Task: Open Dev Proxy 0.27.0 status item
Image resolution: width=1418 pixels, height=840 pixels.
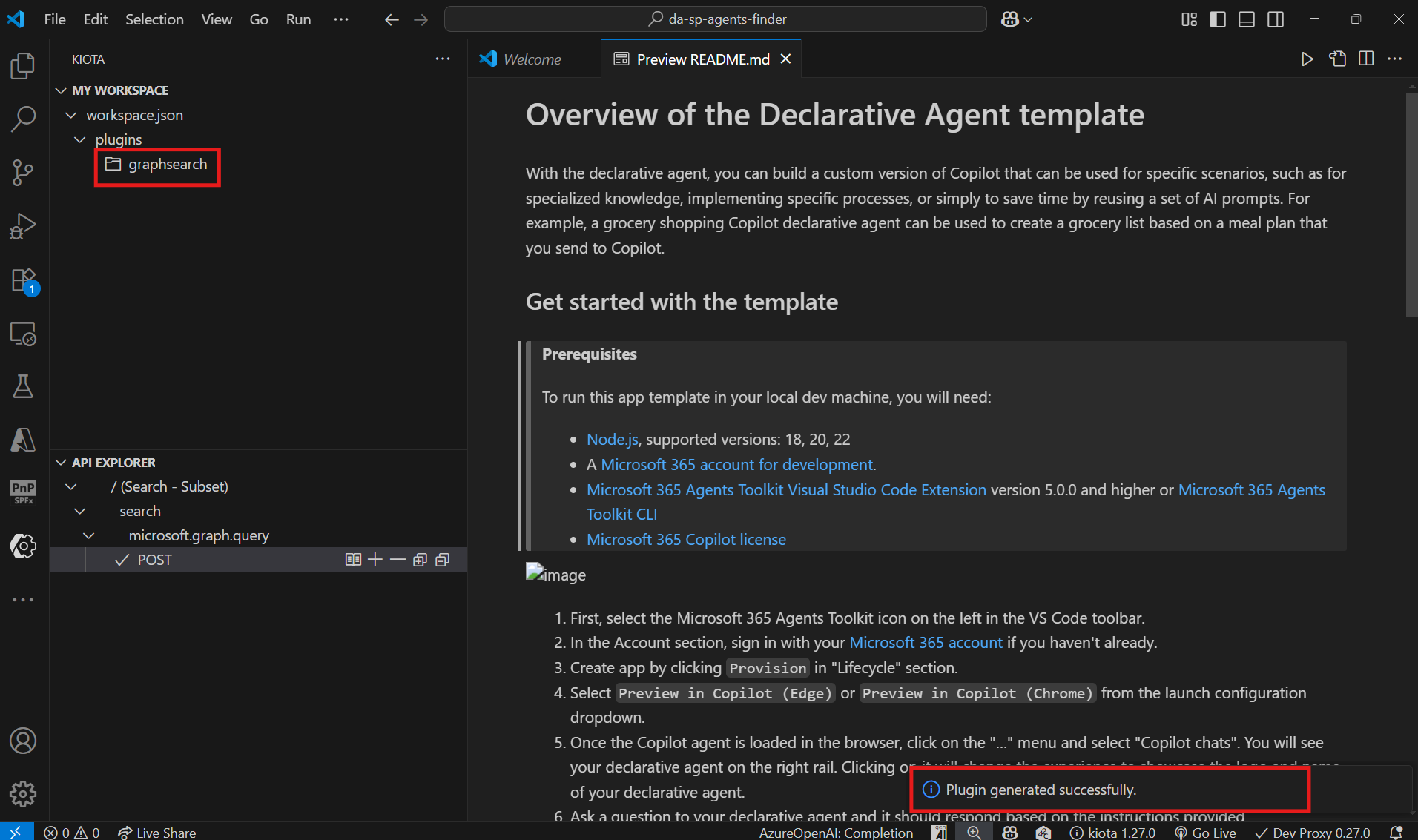Action: pyautogui.click(x=1313, y=832)
